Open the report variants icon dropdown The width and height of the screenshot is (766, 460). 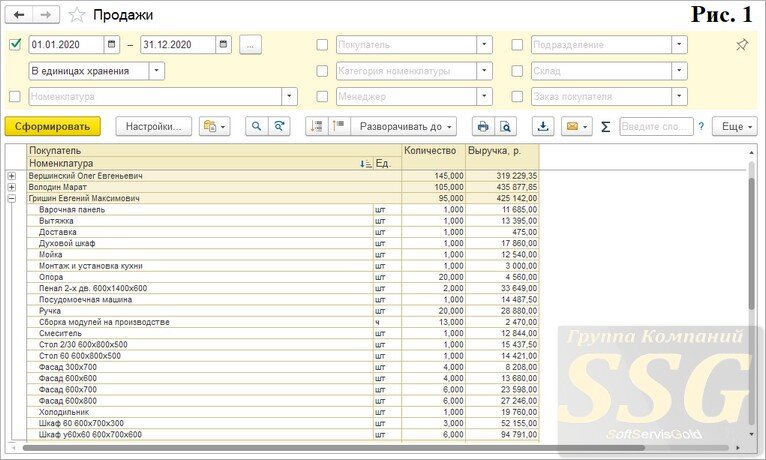tap(215, 126)
